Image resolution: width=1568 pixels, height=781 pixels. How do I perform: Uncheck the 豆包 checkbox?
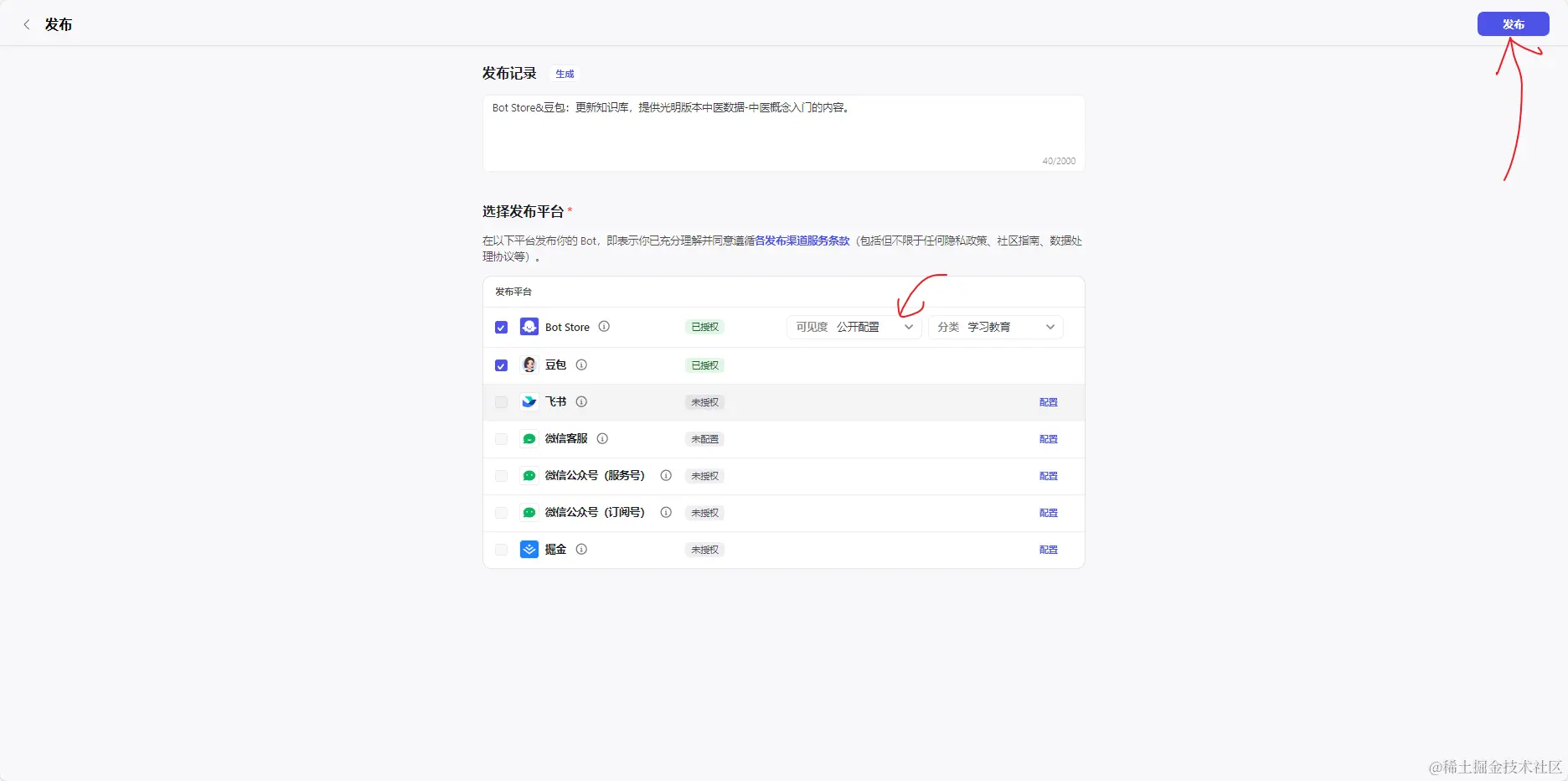tap(501, 365)
